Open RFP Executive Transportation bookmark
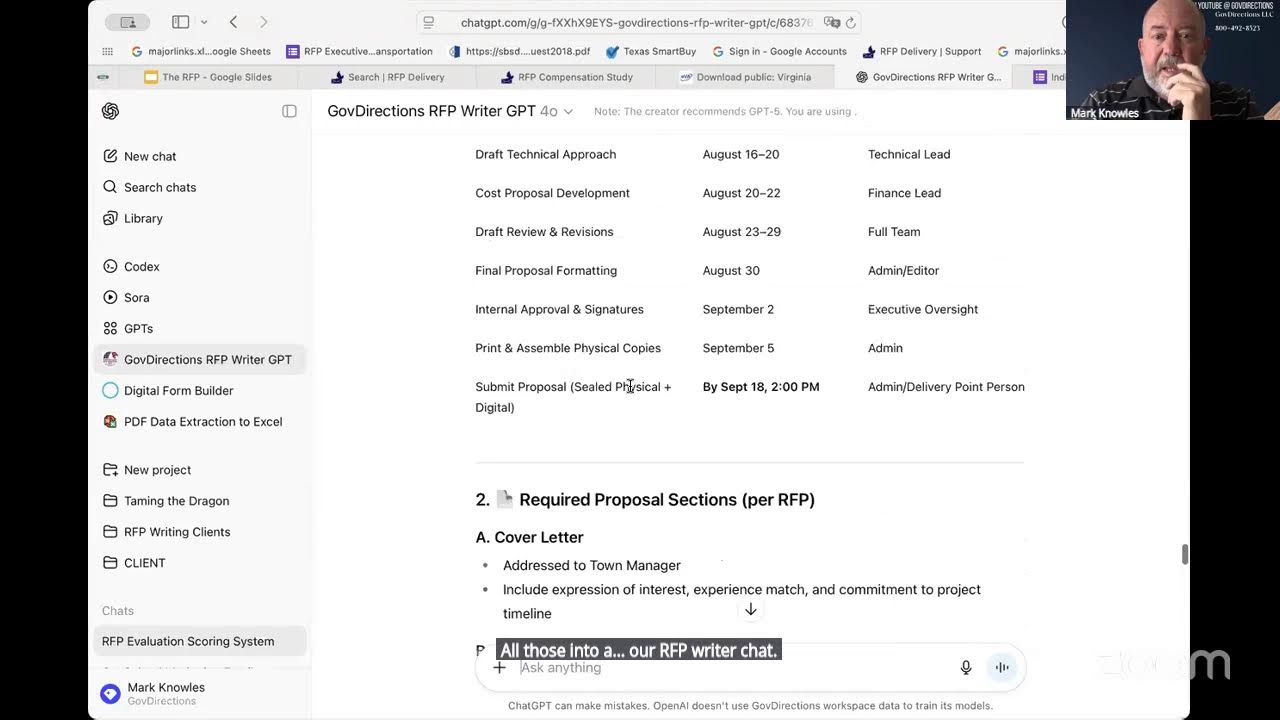1280x720 pixels. tap(359, 51)
